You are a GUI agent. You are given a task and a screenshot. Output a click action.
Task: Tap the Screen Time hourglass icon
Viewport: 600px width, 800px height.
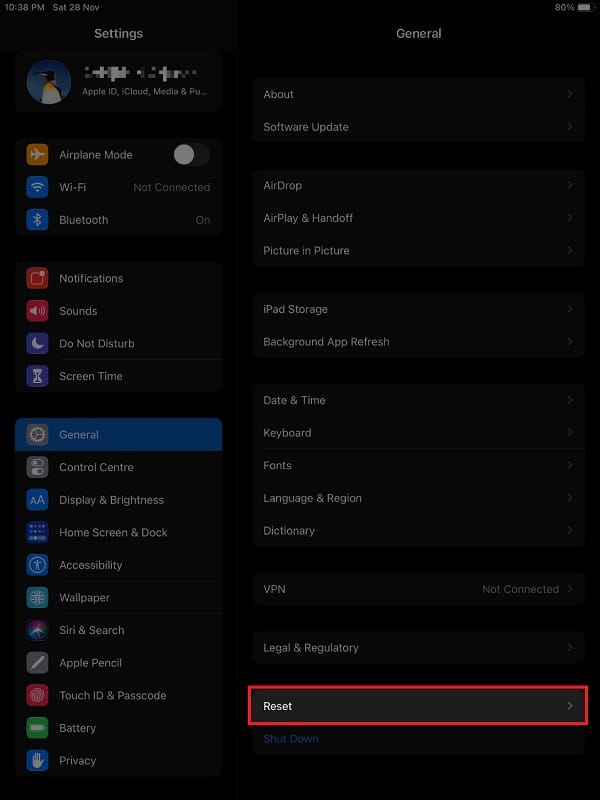(x=37, y=376)
